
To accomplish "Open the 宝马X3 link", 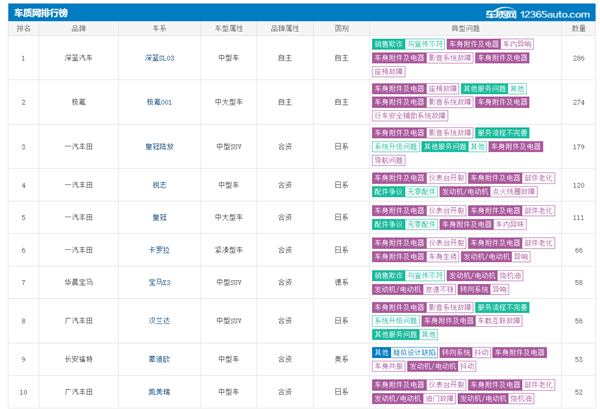I will pyautogui.click(x=159, y=282).
